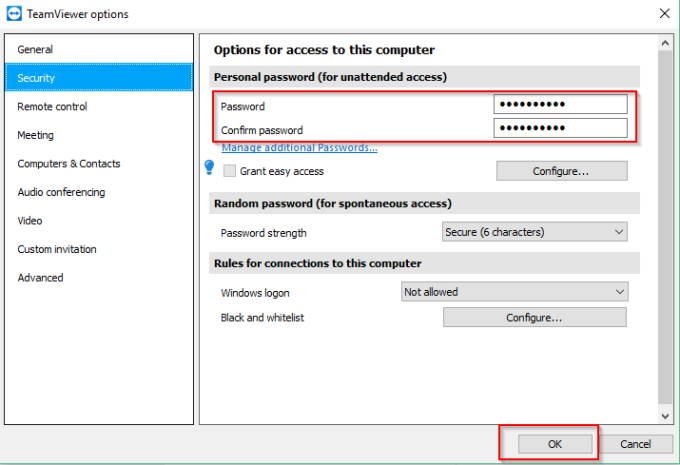Click the 'Windows logon' label
The image size is (680, 465).
(x=255, y=293)
